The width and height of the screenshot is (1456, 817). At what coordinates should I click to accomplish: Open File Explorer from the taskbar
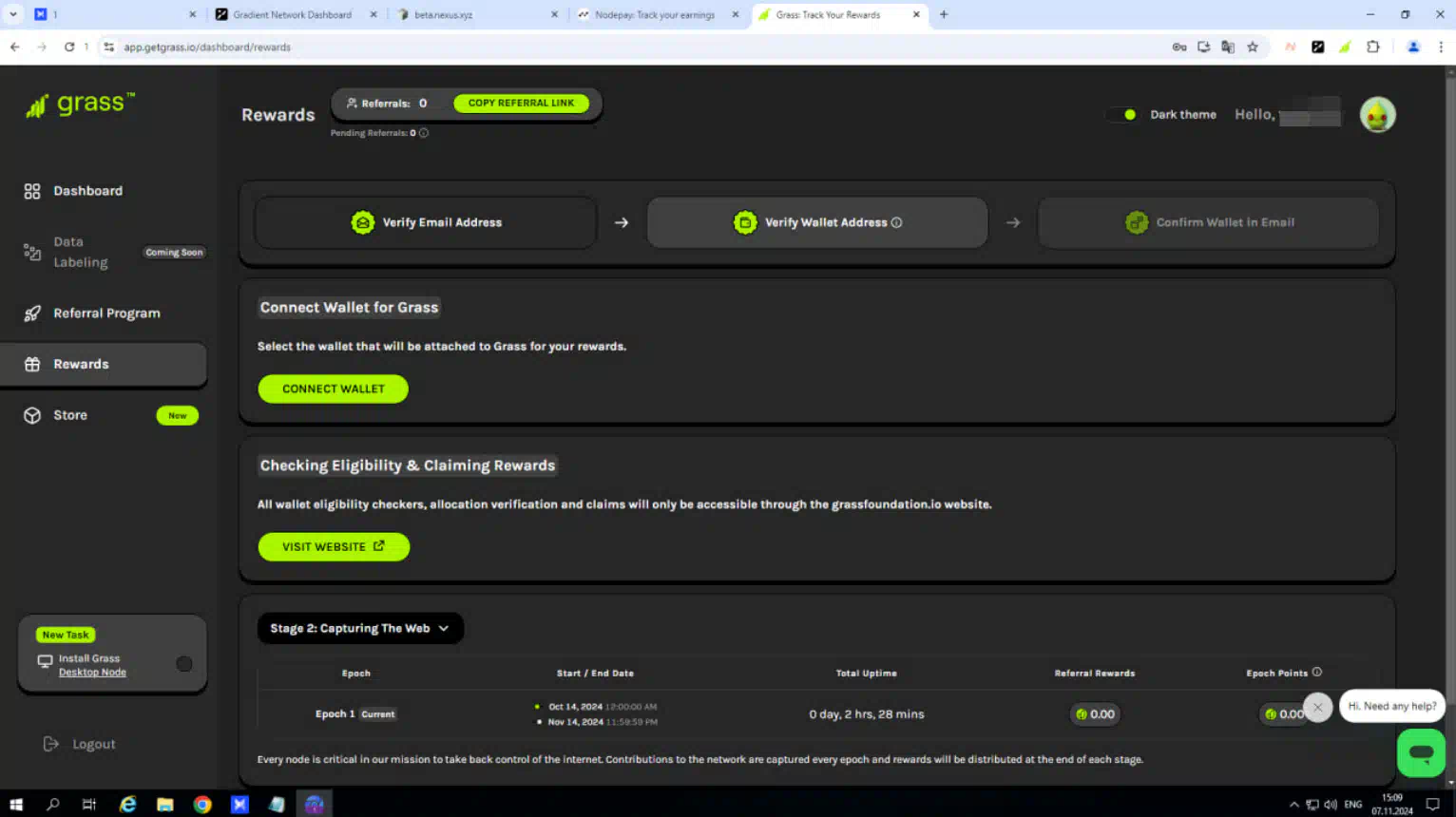coord(165,804)
